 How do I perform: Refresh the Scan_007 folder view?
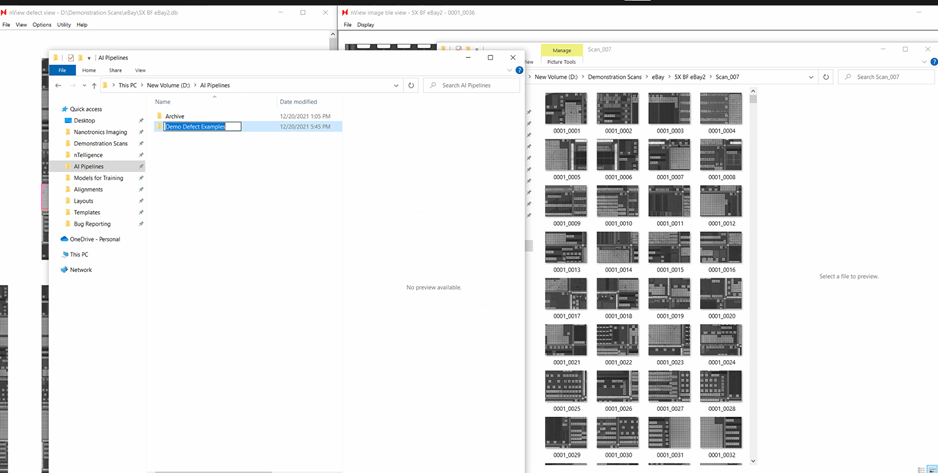pyautogui.click(x=826, y=77)
